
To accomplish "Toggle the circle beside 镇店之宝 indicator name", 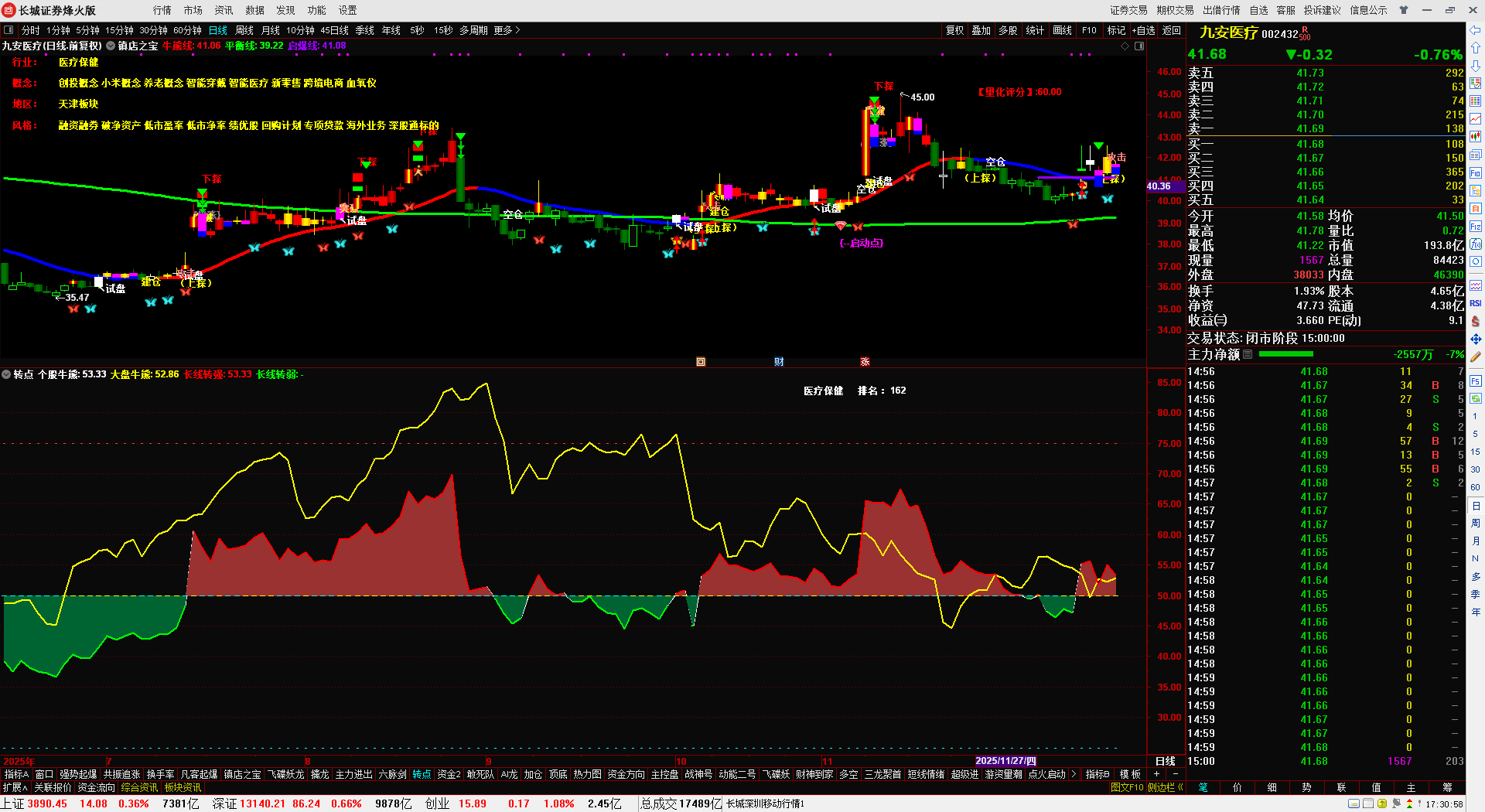I will click(x=111, y=46).
